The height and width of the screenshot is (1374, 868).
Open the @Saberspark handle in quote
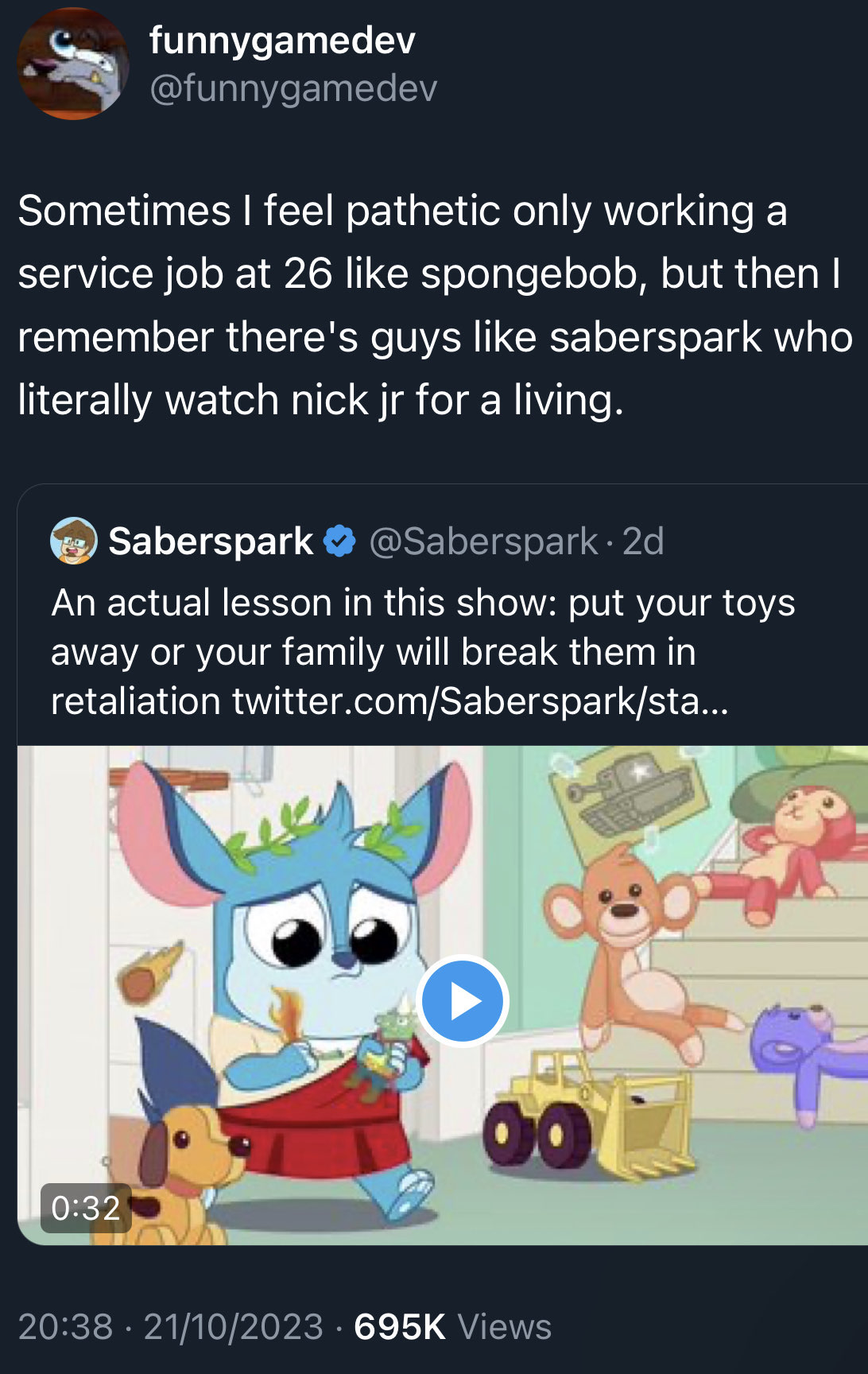483,541
